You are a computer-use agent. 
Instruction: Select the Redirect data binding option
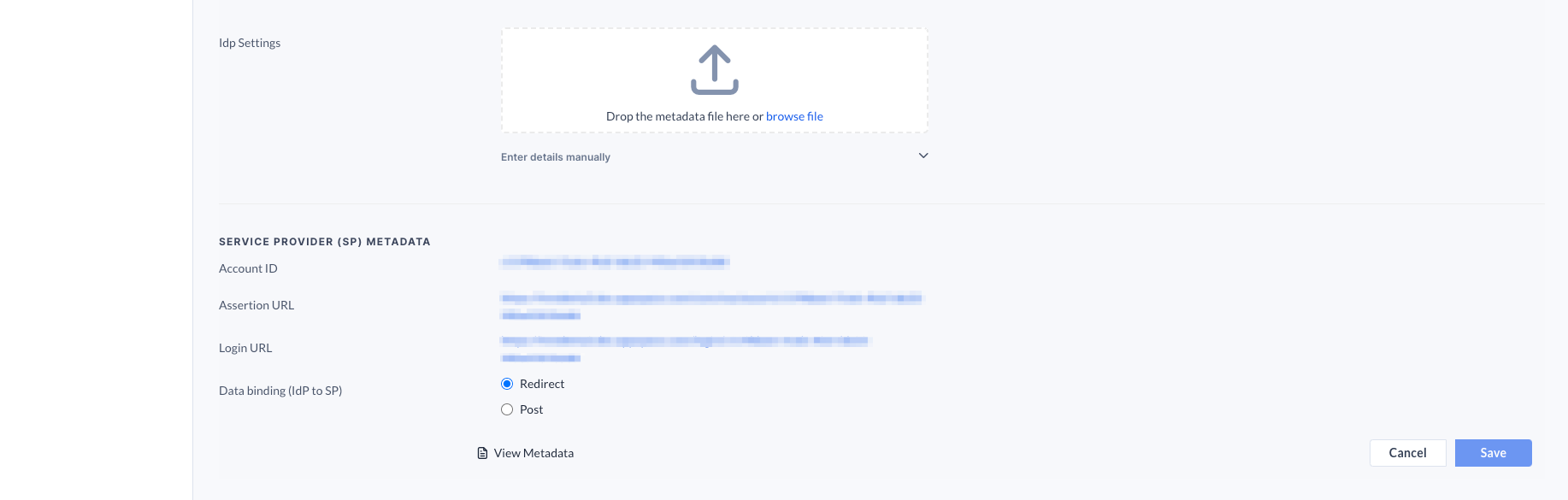507,384
